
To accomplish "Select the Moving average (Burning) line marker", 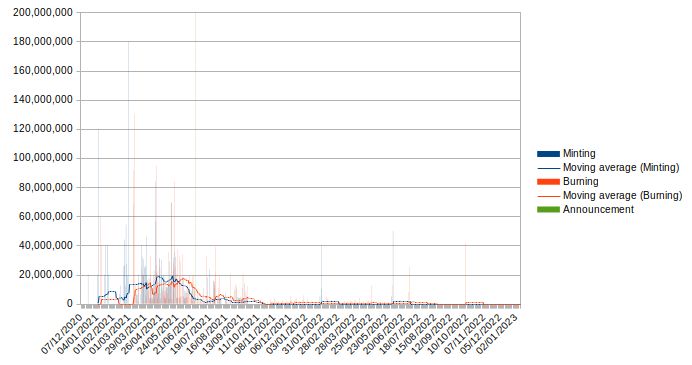I will point(548,196).
